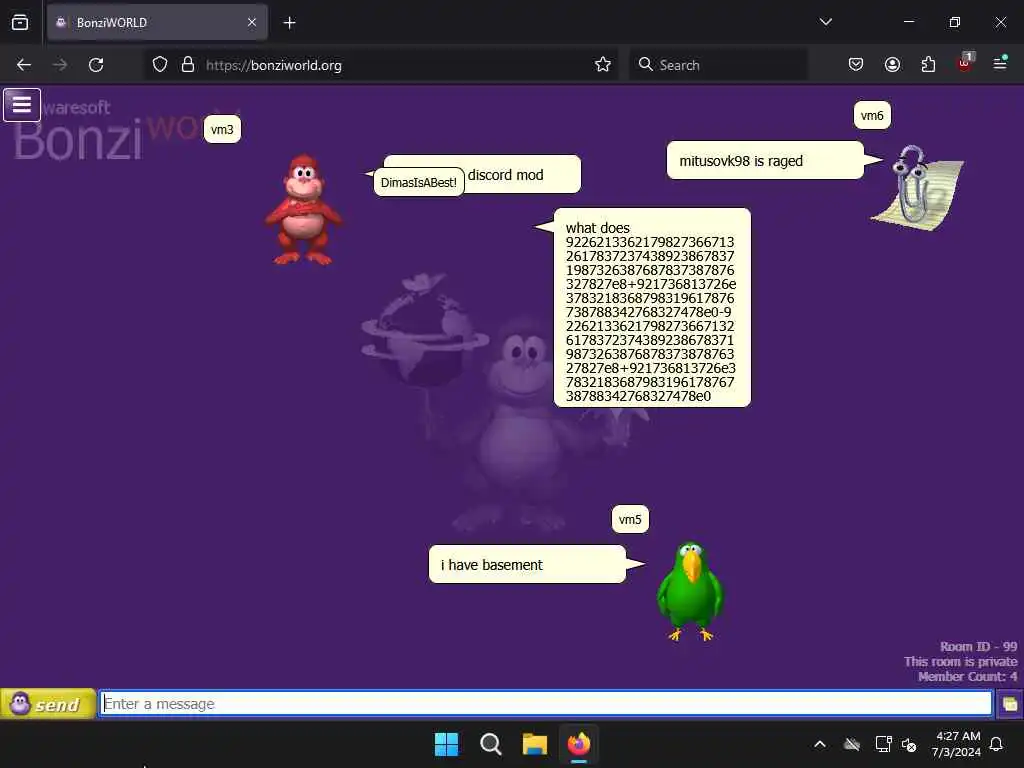Select the BonziWORLD tab
This screenshot has width=1024, height=768.
[x=157, y=22]
